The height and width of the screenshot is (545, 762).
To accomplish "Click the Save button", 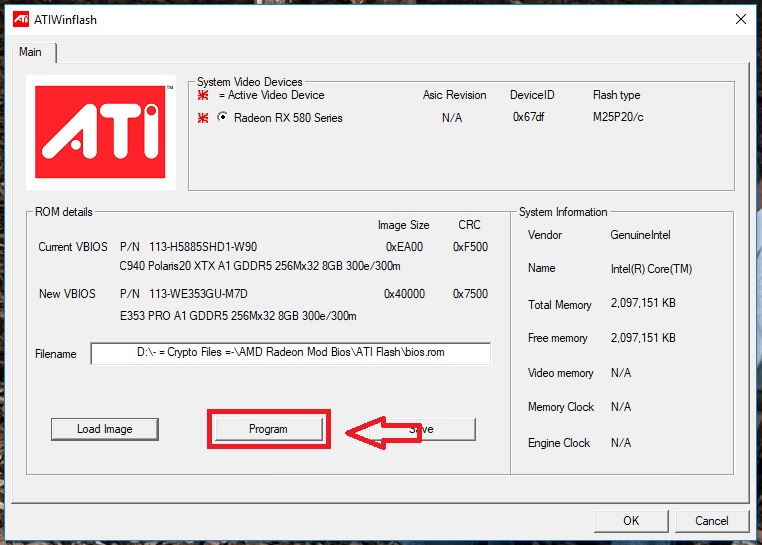I will (421, 429).
